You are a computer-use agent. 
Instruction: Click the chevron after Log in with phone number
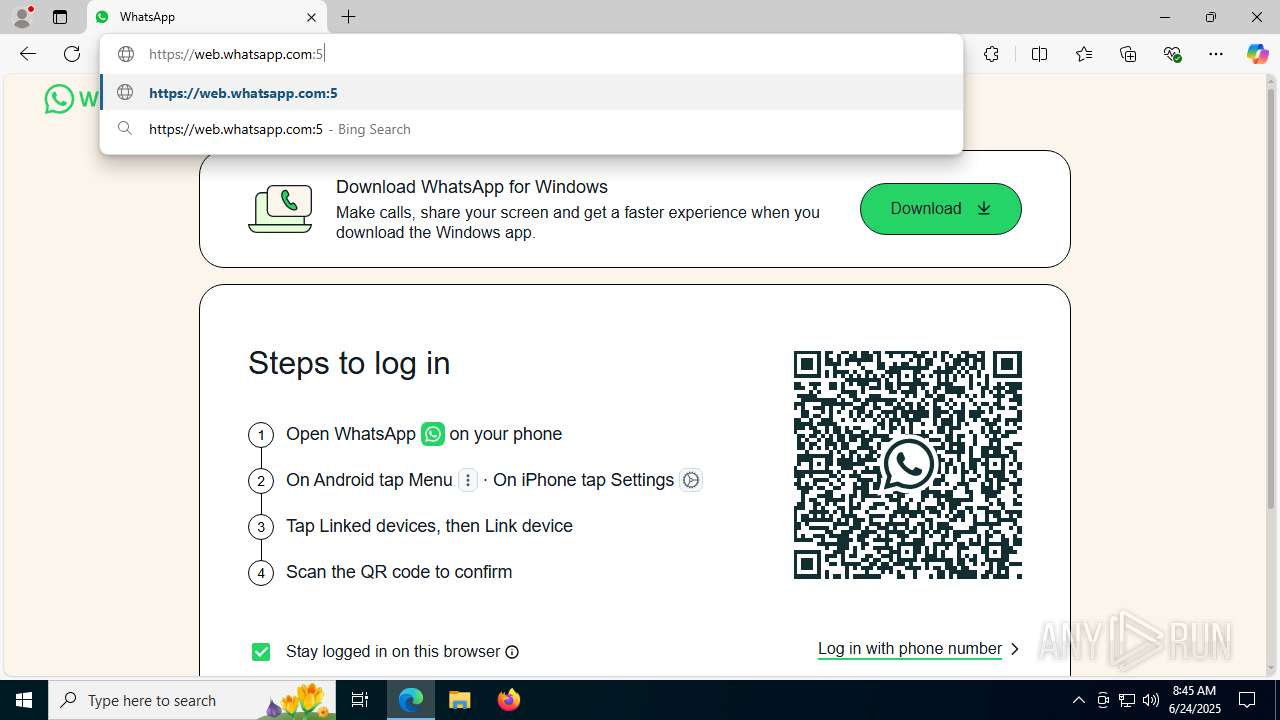(x=1014, y=649)
